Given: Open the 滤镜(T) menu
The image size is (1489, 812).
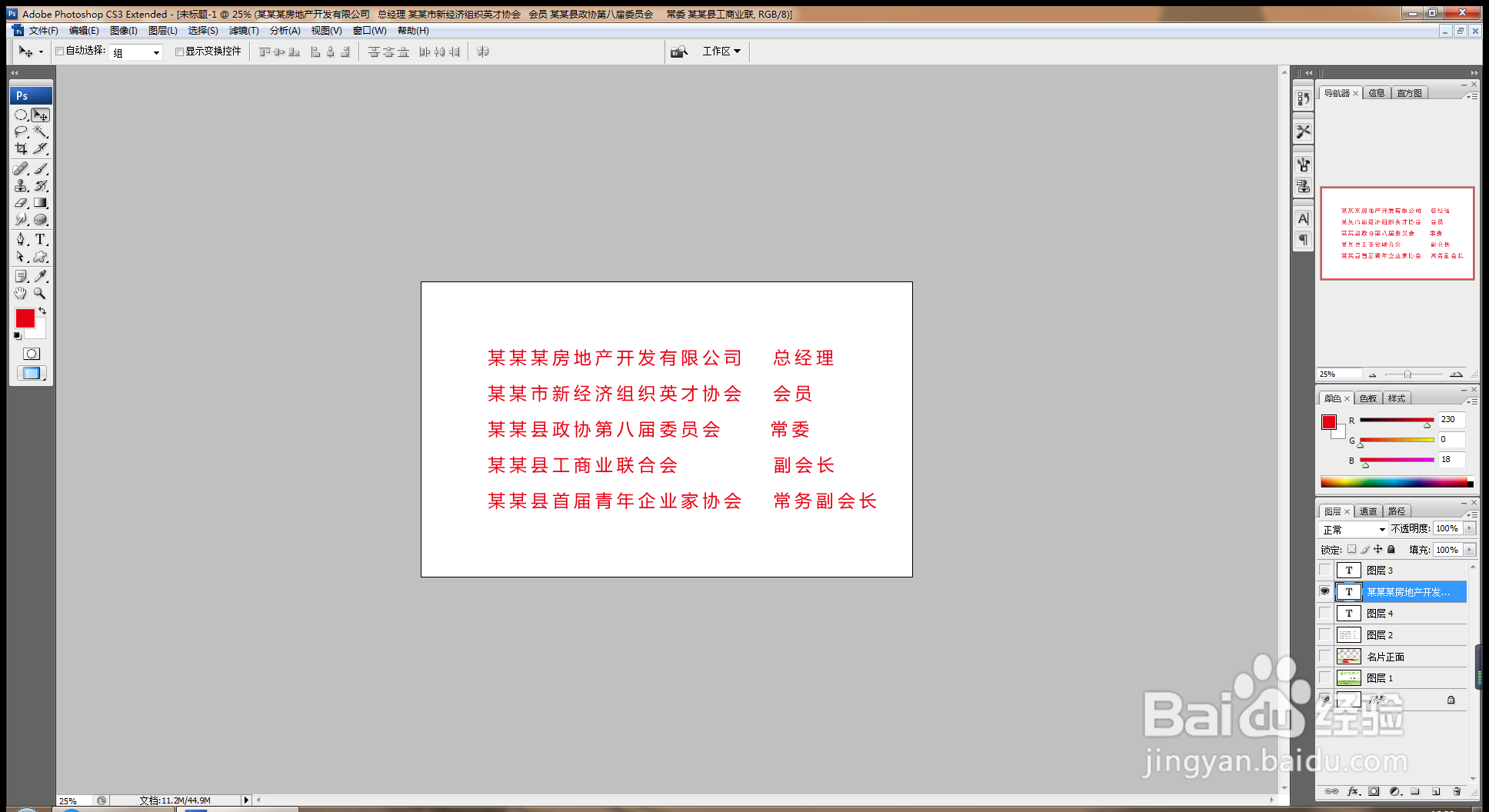Looking at the screenshot, I should (x=244, y=31).
